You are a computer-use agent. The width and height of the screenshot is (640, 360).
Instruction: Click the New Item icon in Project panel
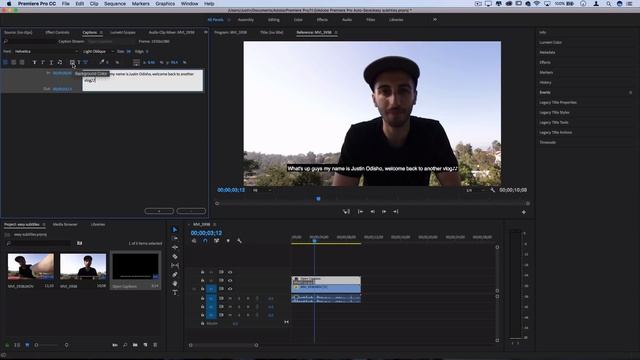pos(145,345)
